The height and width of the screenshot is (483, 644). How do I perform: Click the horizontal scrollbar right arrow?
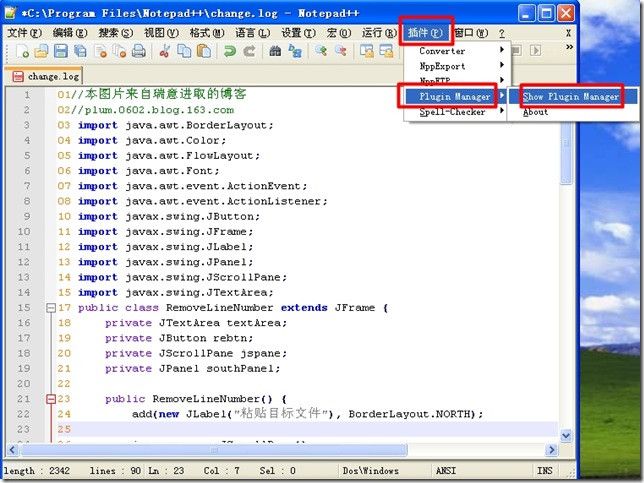coord(552,450)
